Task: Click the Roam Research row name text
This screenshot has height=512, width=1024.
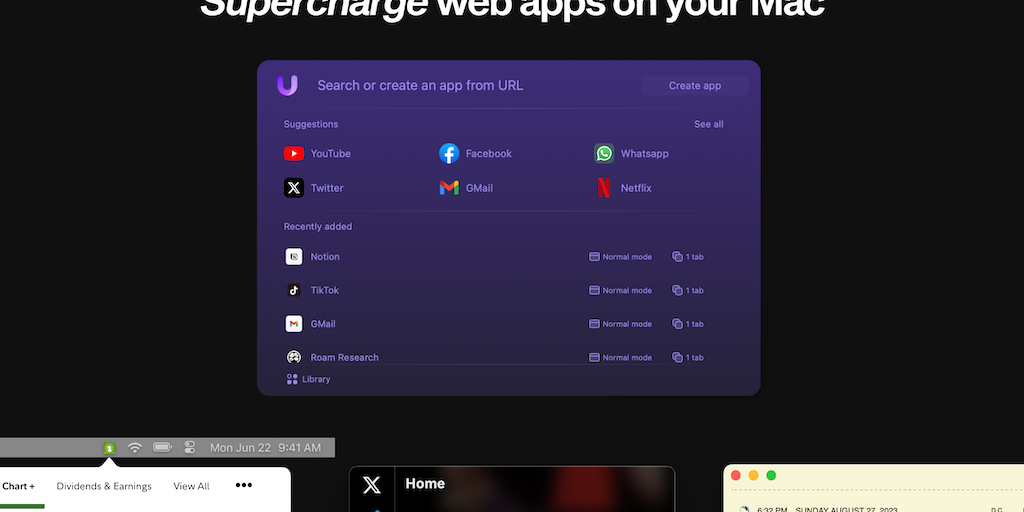Action: 344,357
